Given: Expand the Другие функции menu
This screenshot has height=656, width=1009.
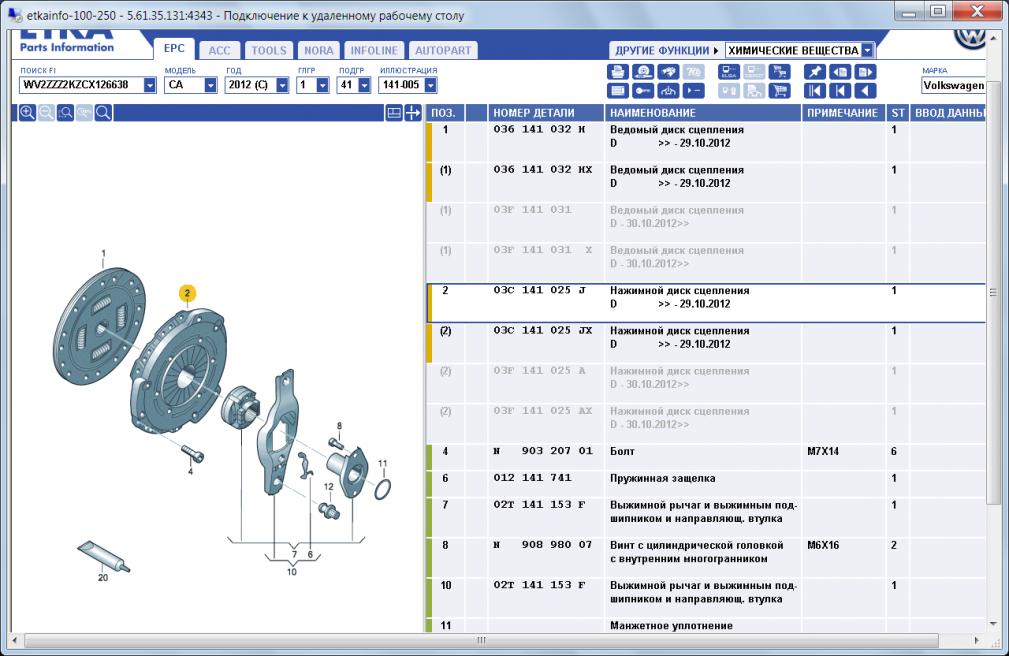Looking at the screenshot, I should pyautogui.click(x=666, y=50).
